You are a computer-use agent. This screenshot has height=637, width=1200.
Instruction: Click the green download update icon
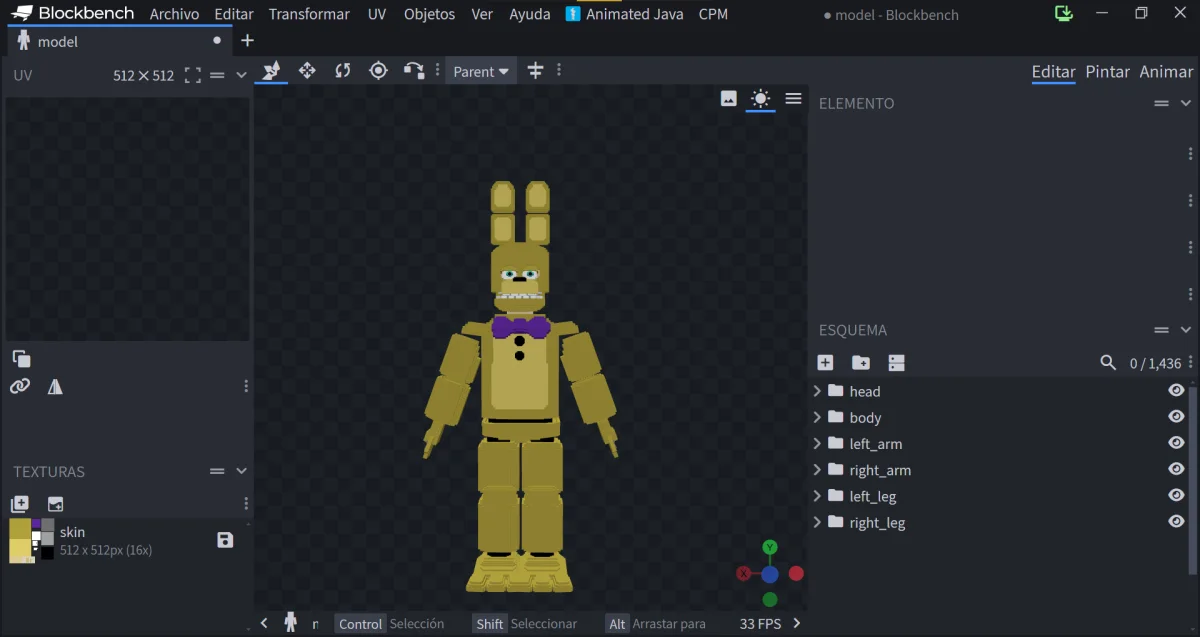click(x=1064, y=14)
